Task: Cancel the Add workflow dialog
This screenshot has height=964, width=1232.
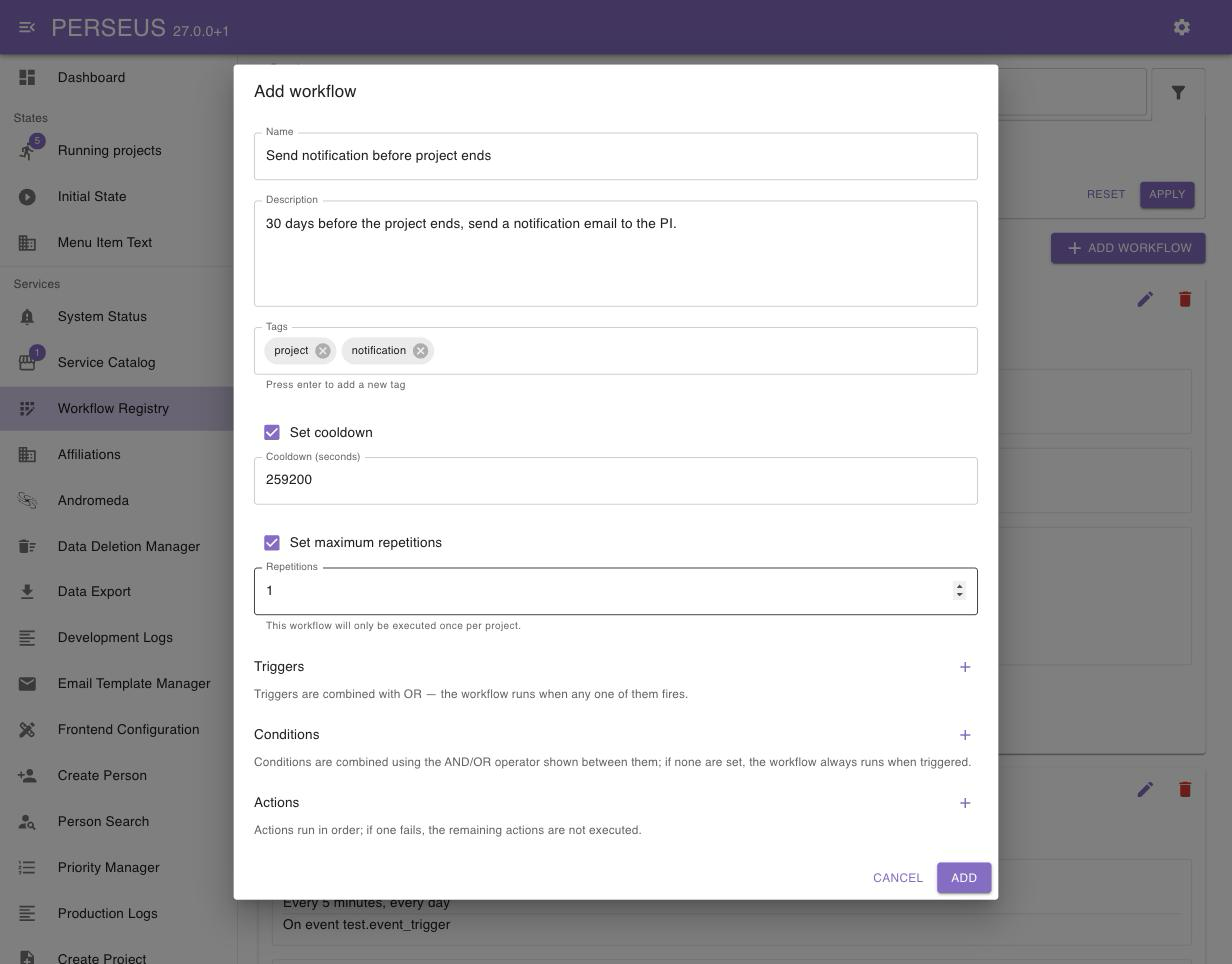Action: click(898, 878)
